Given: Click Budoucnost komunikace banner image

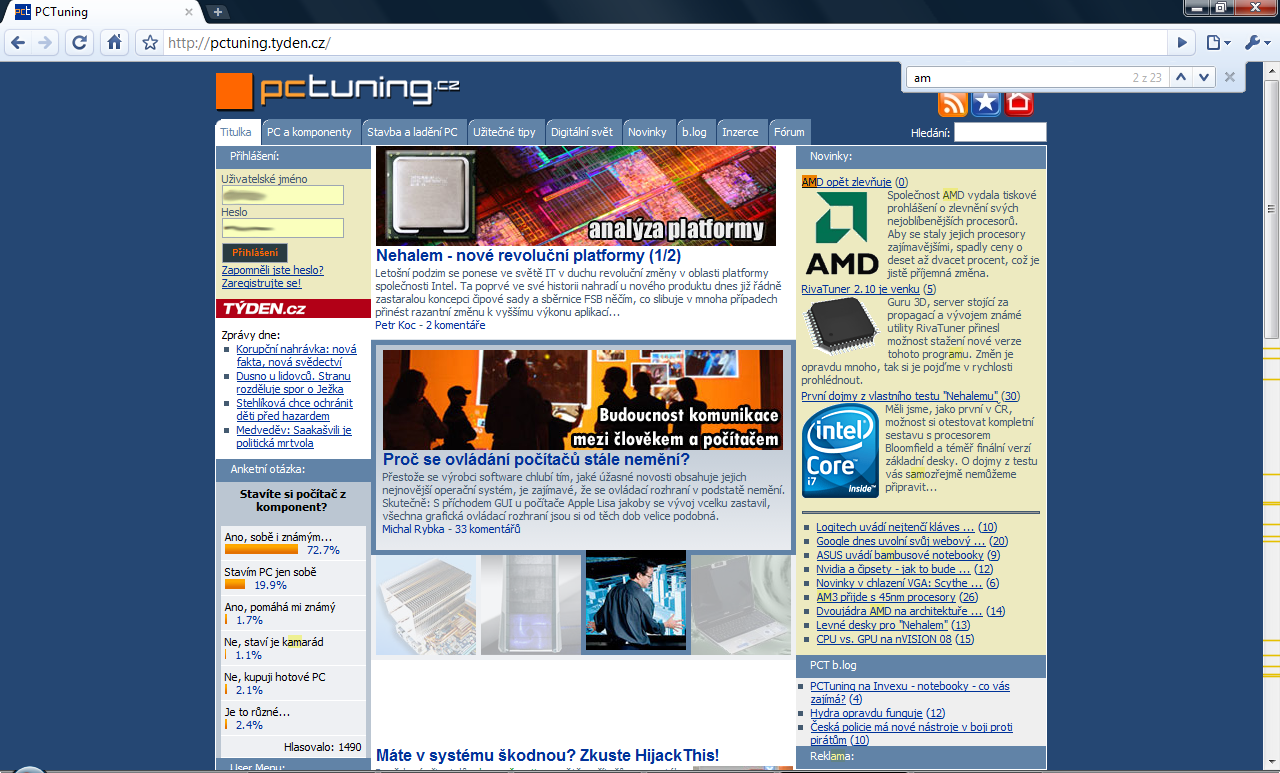Looking at the screenshot, I should (x=583, y=400).
